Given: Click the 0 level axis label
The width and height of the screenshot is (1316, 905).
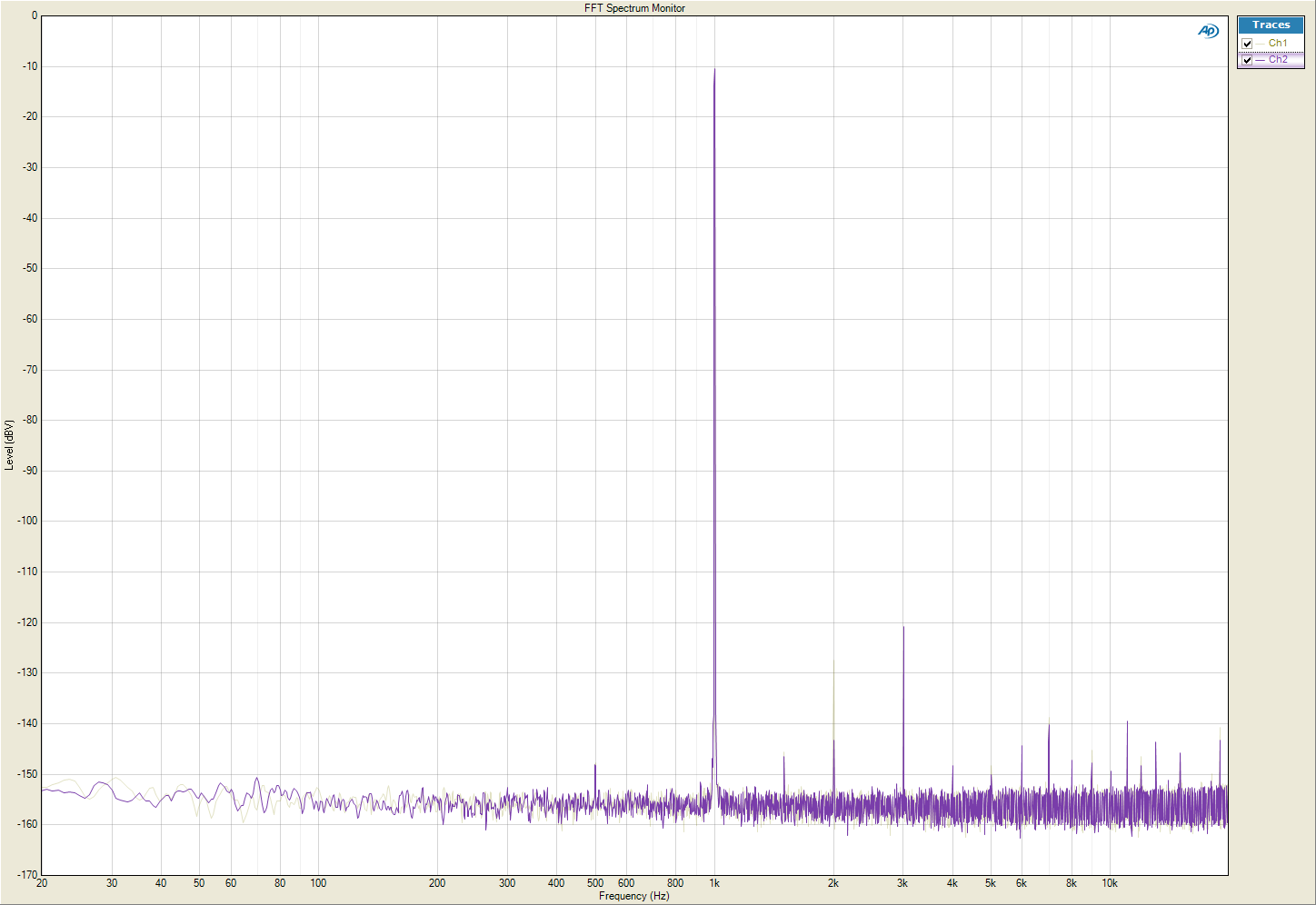Looking at the screenshot, I should pos(35,15).
